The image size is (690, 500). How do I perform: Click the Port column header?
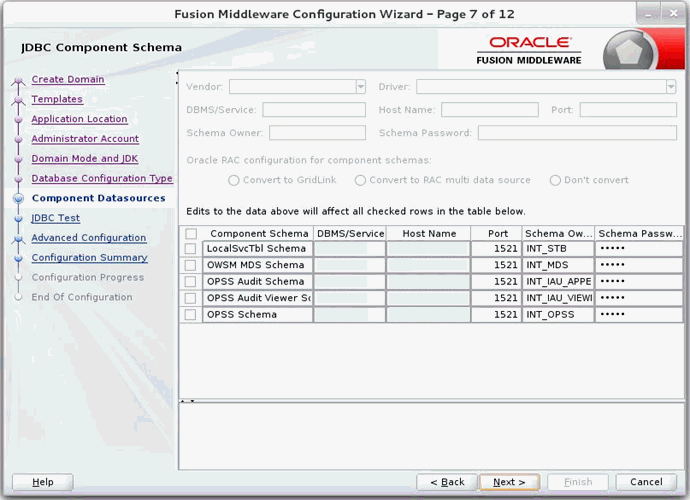click(497, 234)
